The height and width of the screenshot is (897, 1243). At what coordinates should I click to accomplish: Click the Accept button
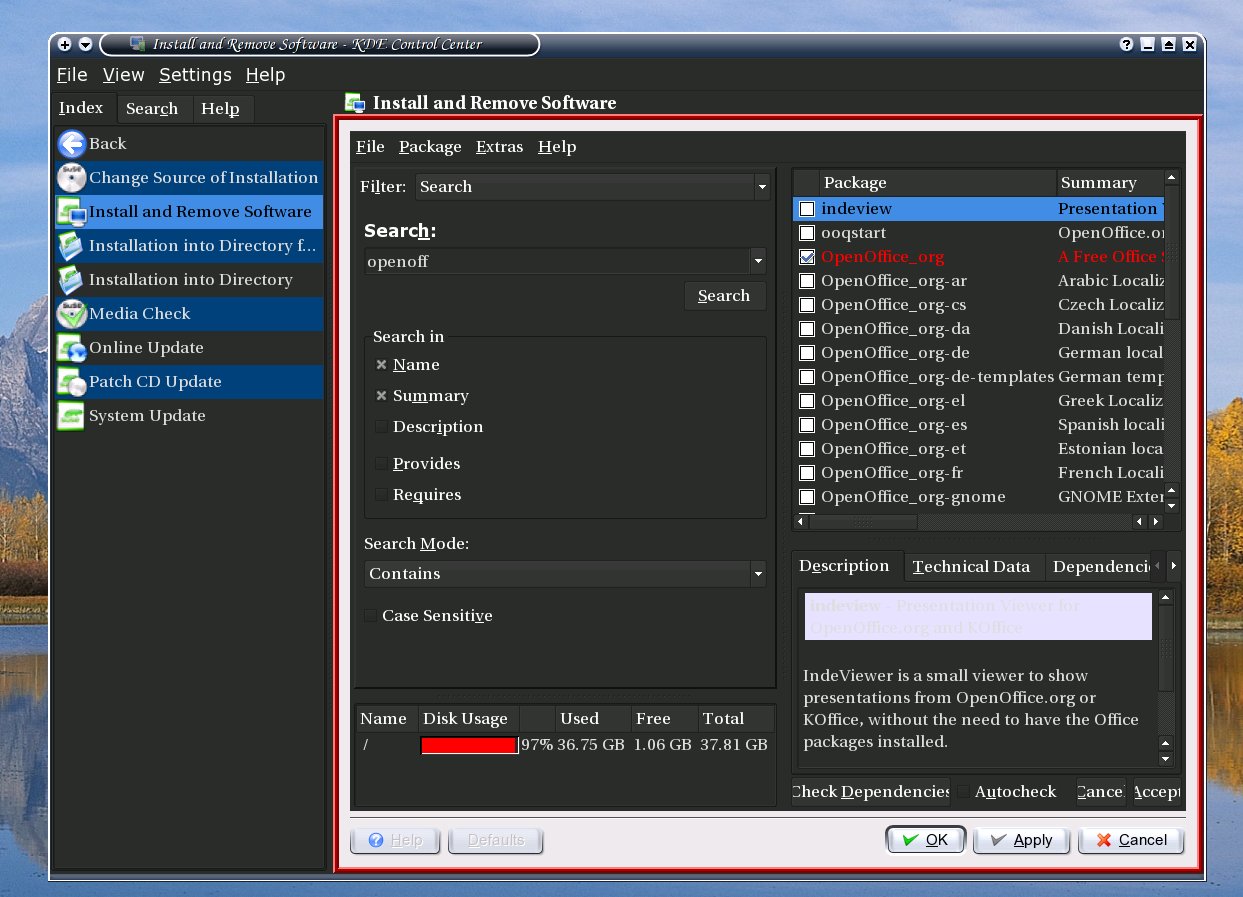tap(1157, 792)
